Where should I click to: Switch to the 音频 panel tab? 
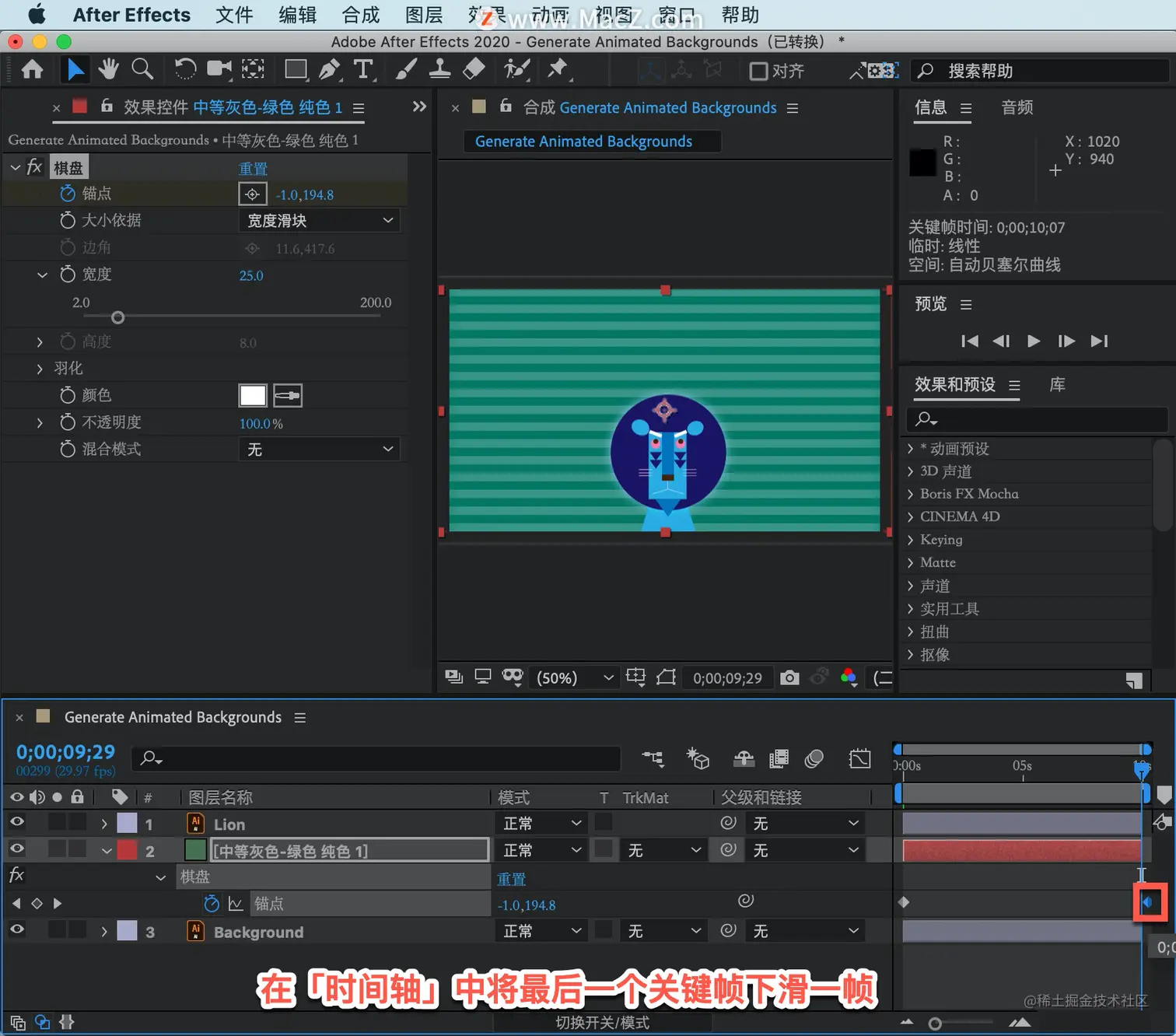[x=1017, y=107]
